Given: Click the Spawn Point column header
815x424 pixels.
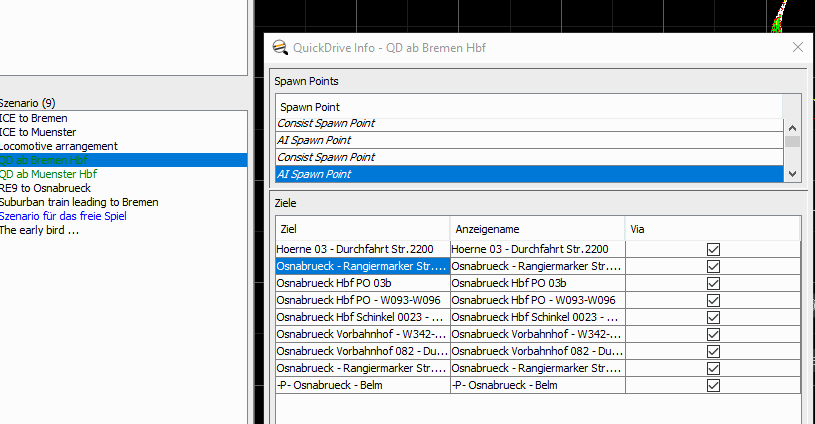Looking at the screenshot, I should (x=528, y=107).
